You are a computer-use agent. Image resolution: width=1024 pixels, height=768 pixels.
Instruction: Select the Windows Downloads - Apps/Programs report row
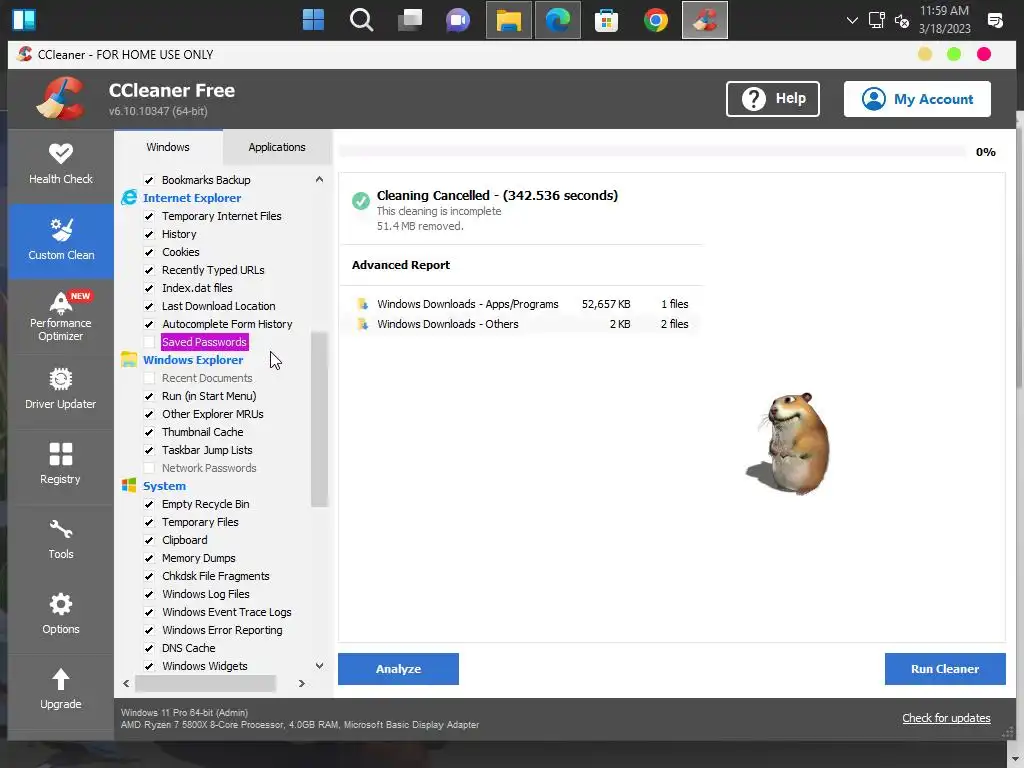coord(522,304)
